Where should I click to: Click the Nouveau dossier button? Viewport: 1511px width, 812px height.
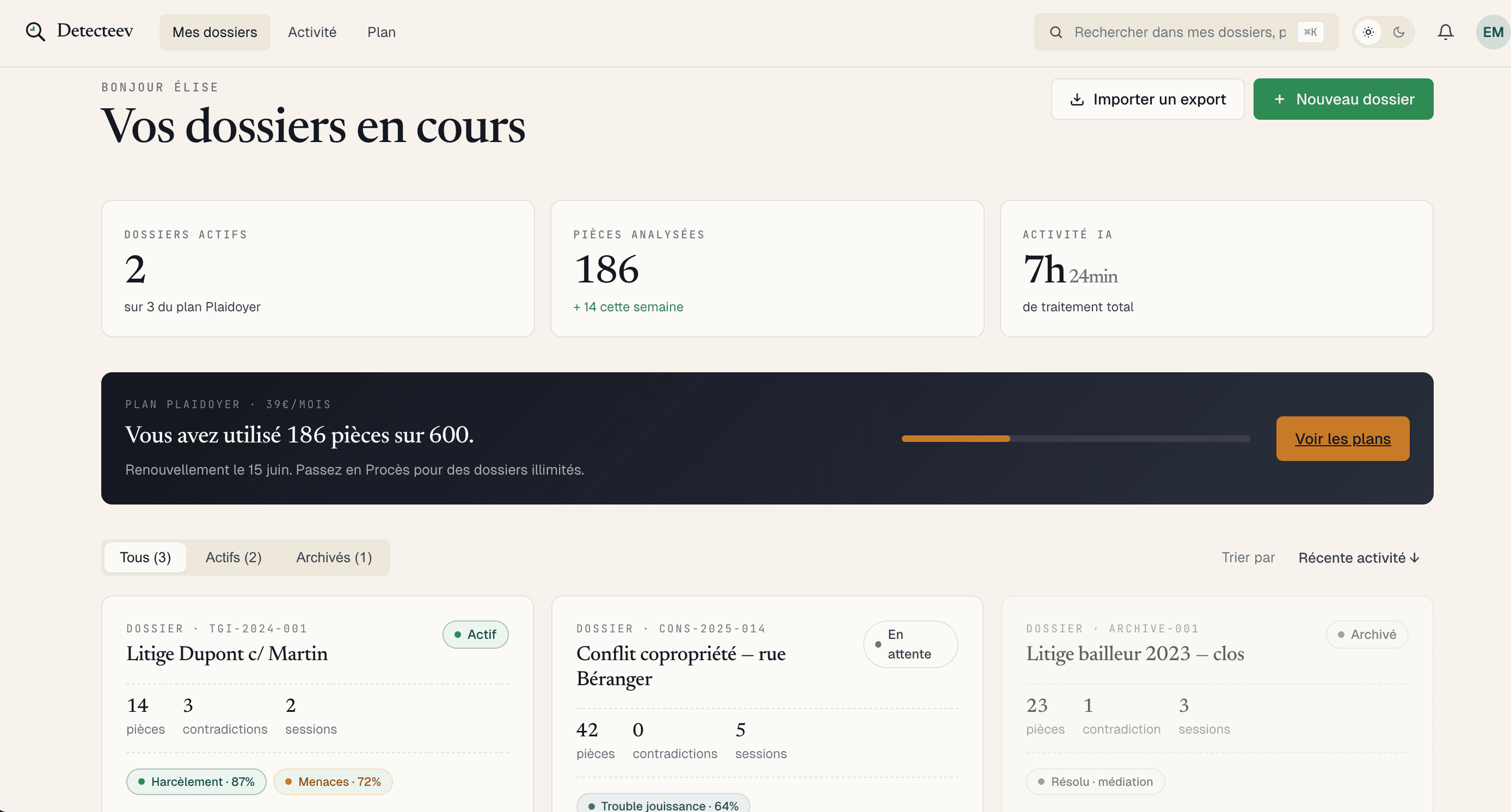click(x=1343, y=99)
